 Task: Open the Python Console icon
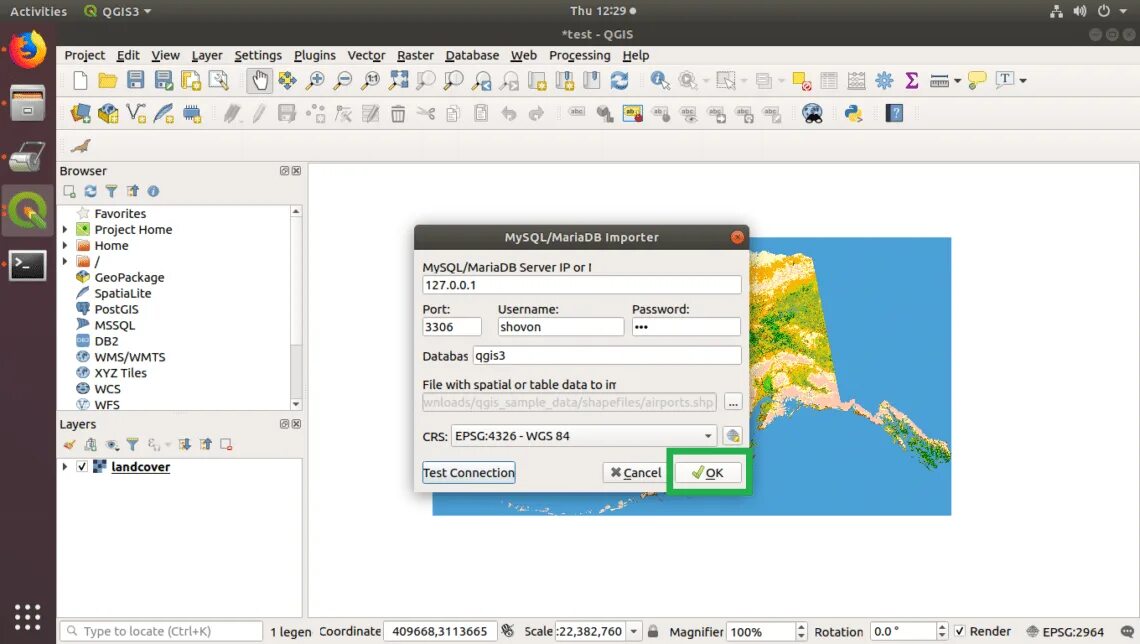854,113
